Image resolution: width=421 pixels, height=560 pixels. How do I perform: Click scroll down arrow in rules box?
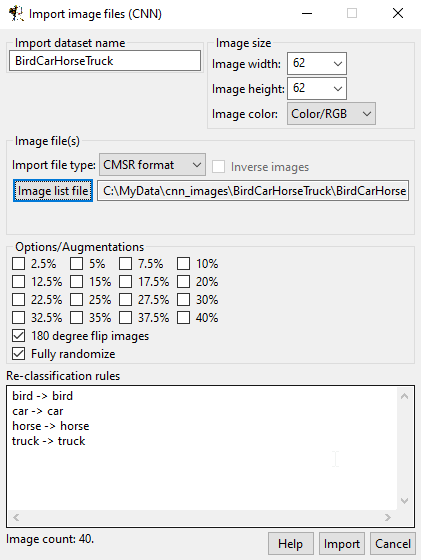tap(404, 501)
